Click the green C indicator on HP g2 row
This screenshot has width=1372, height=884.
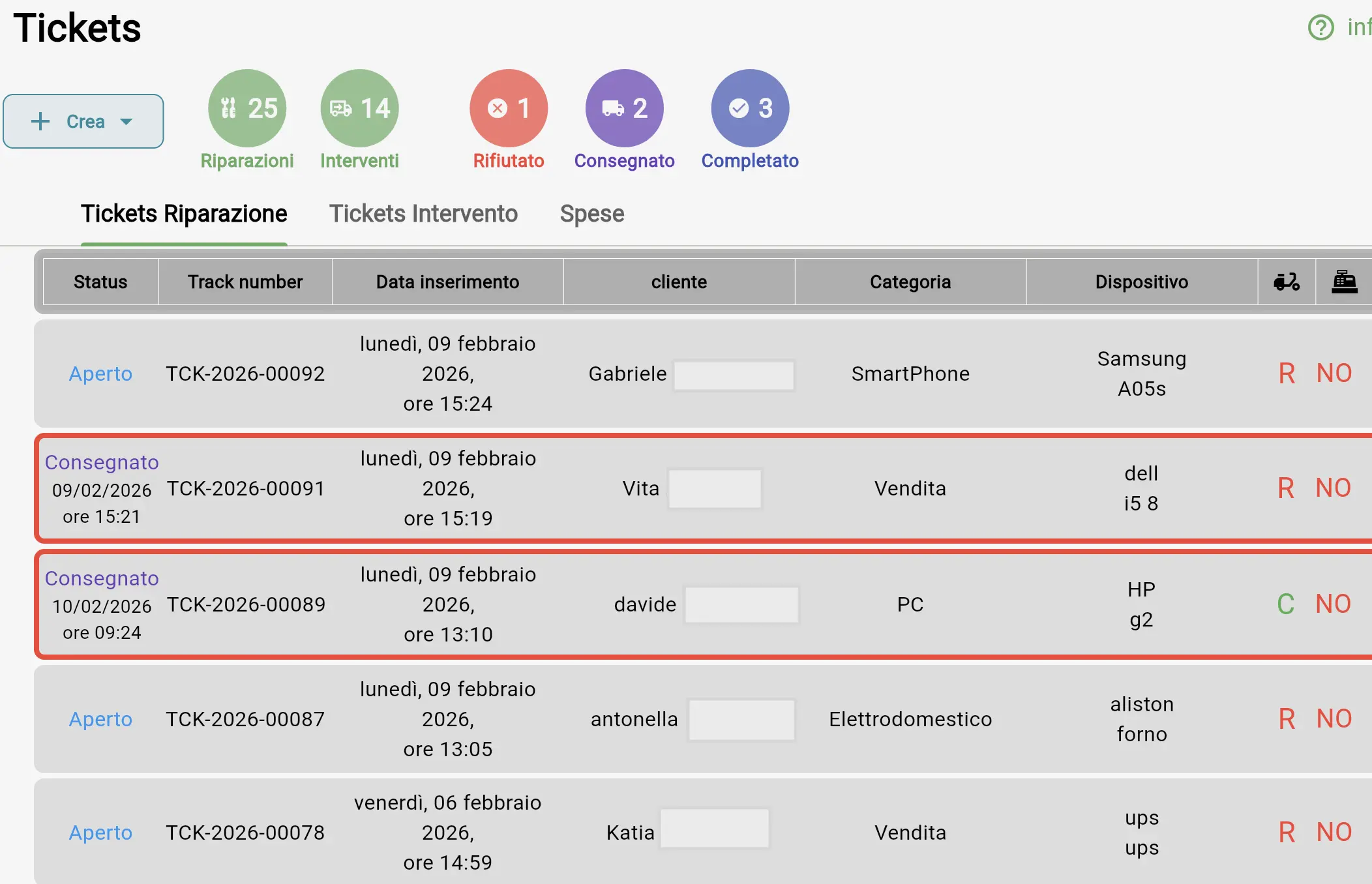coord(1285,604)
